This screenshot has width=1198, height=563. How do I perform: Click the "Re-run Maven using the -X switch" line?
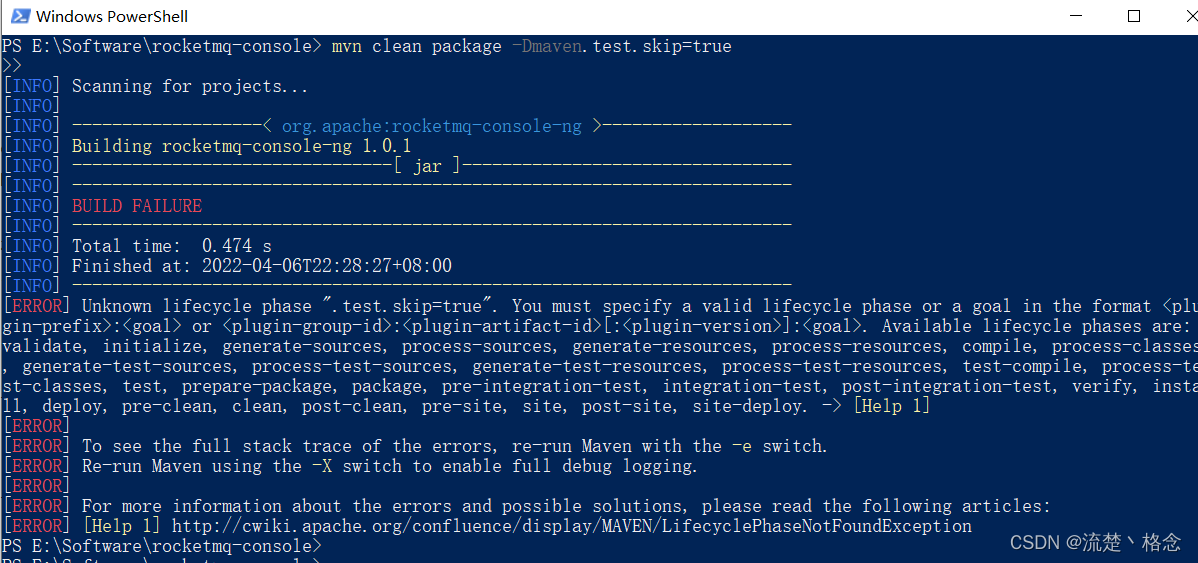(x=389, y=466)
